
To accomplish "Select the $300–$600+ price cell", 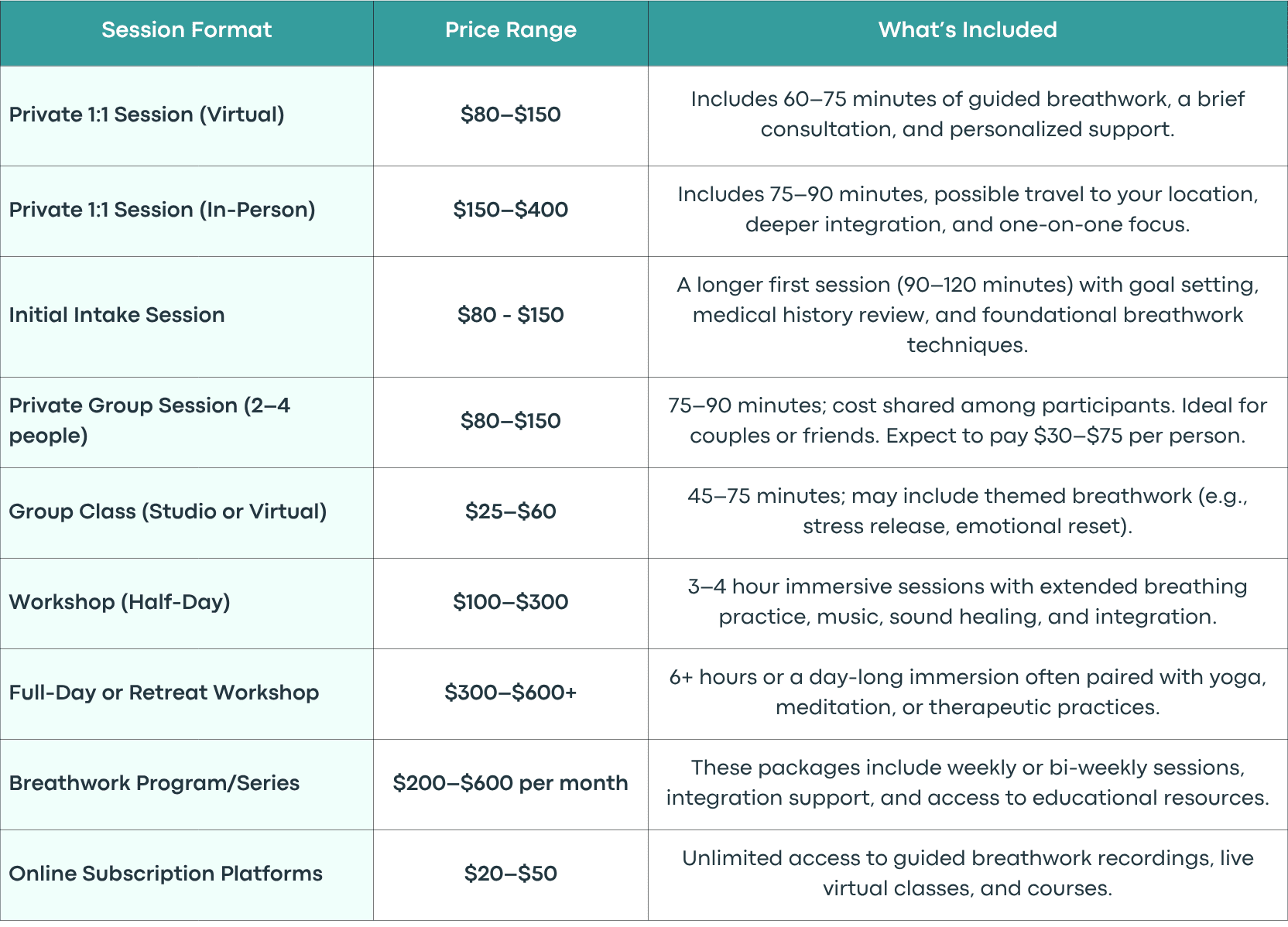I will (x=511, y=693).
